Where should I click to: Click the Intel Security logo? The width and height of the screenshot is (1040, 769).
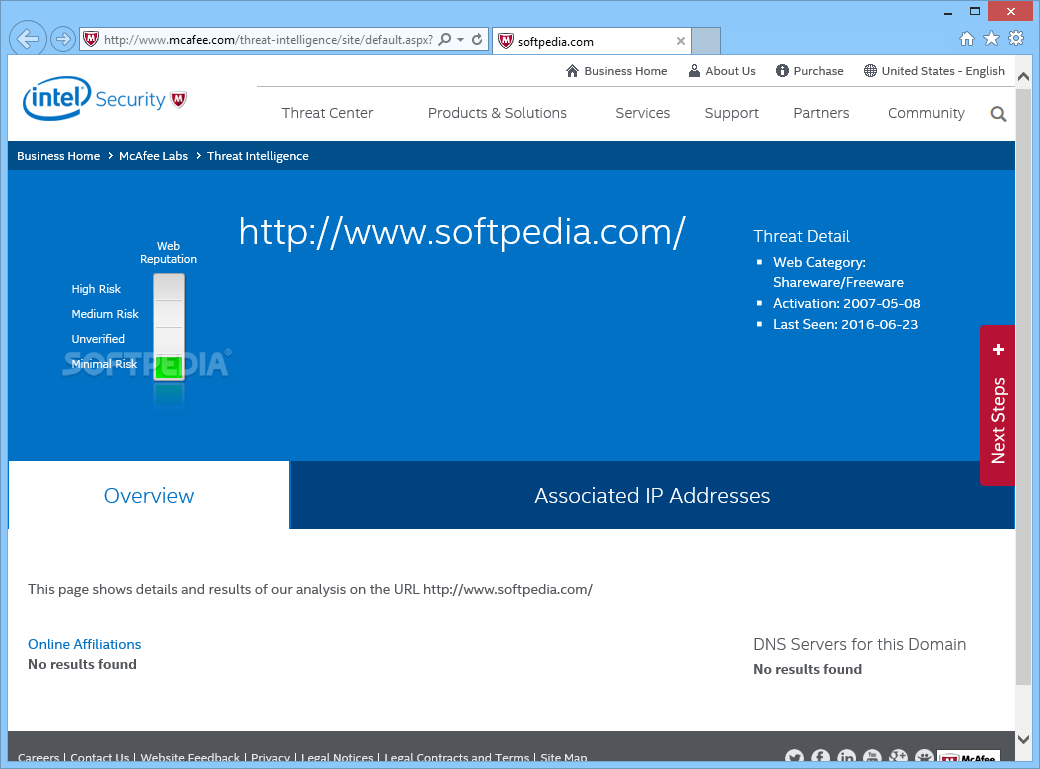[105, 99]
